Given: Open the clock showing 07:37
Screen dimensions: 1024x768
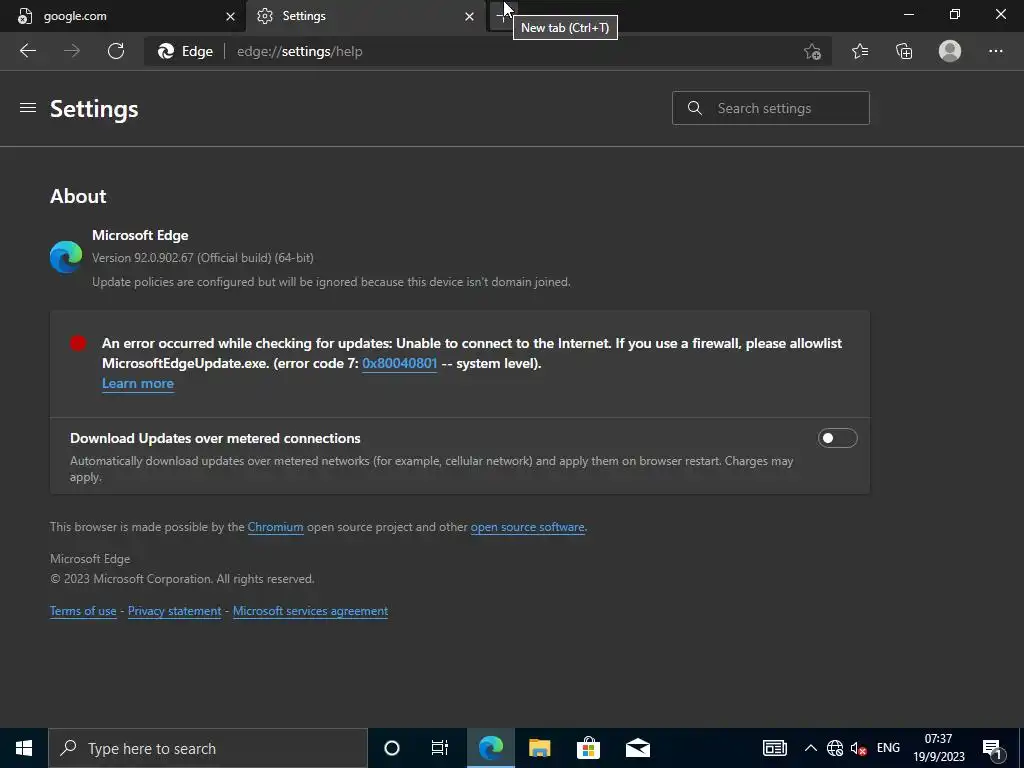Looking at the screenshot, I should click(x=938, y=748).
